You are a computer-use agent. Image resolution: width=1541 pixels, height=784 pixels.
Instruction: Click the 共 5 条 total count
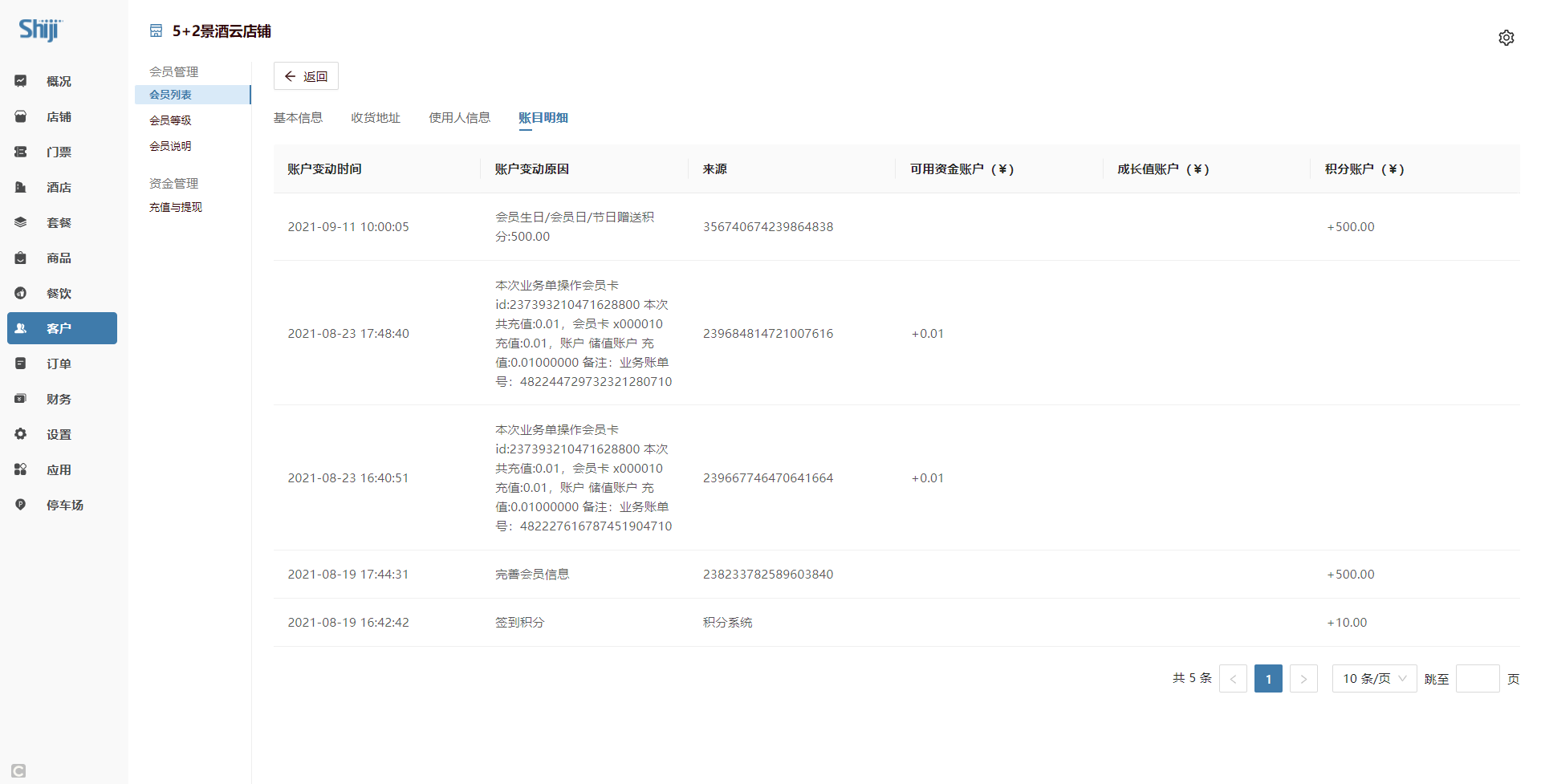1192,679
